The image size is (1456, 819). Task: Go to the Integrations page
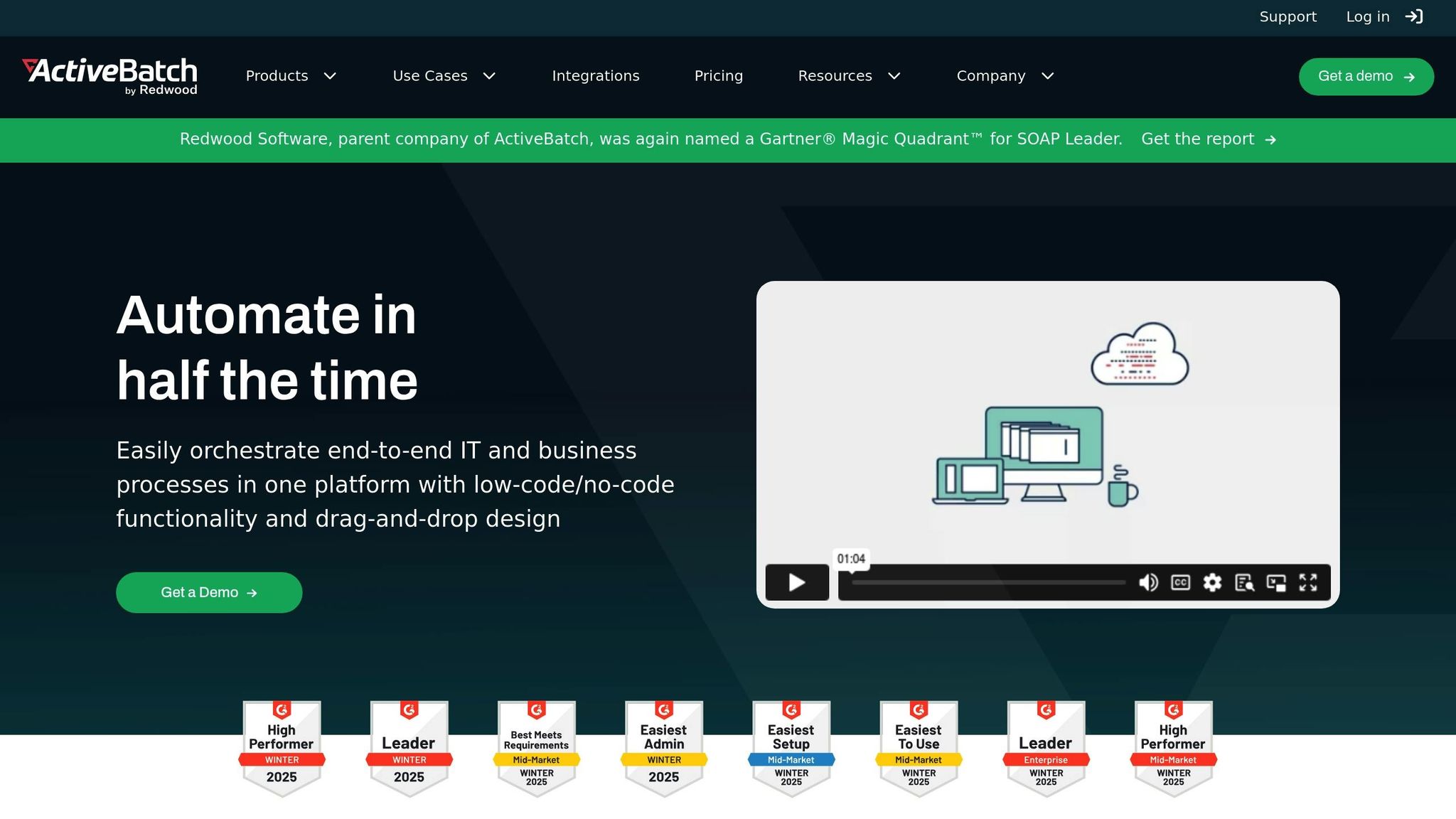[x=596, y=76]
